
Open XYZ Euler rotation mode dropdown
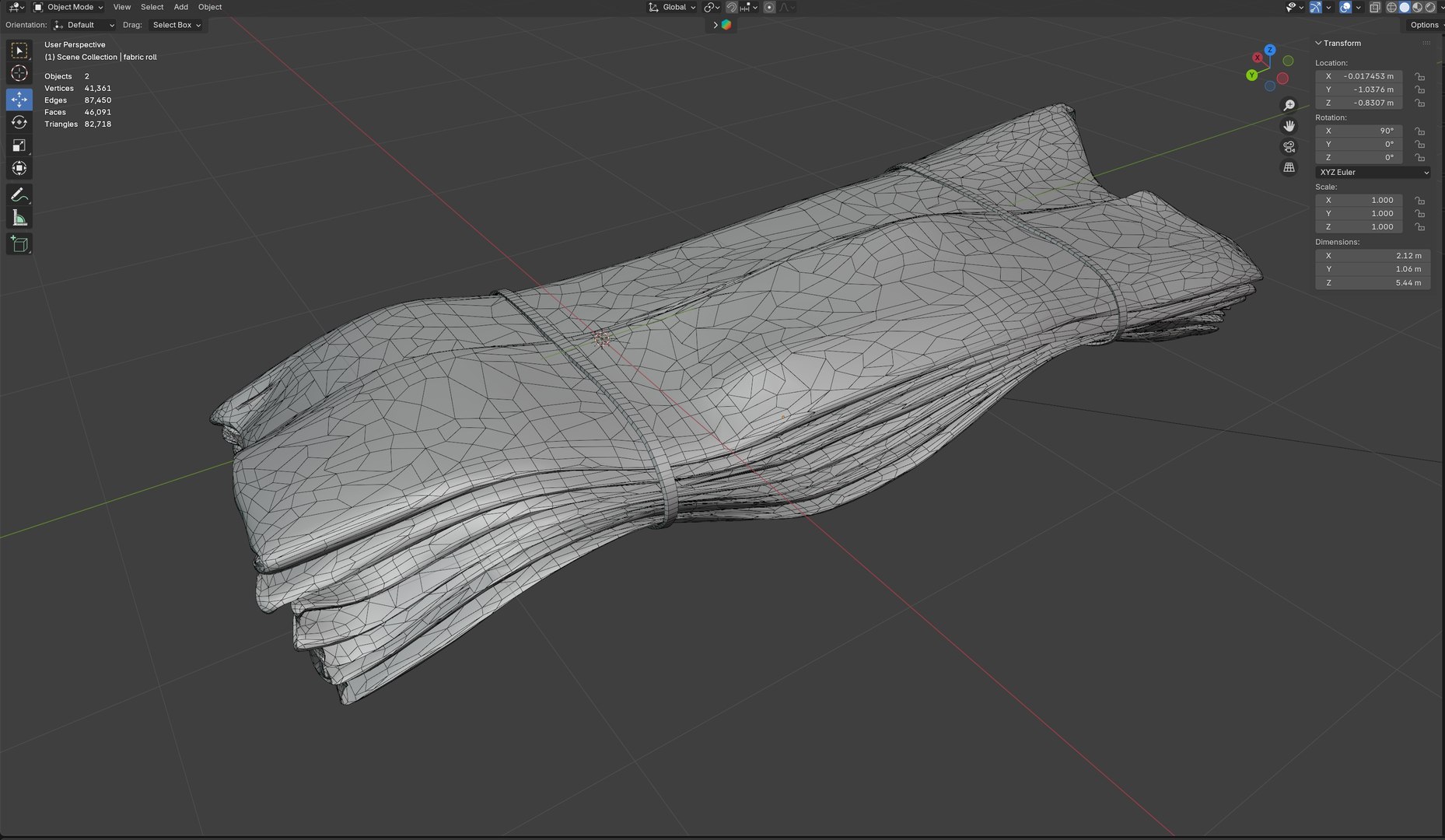1373,173
